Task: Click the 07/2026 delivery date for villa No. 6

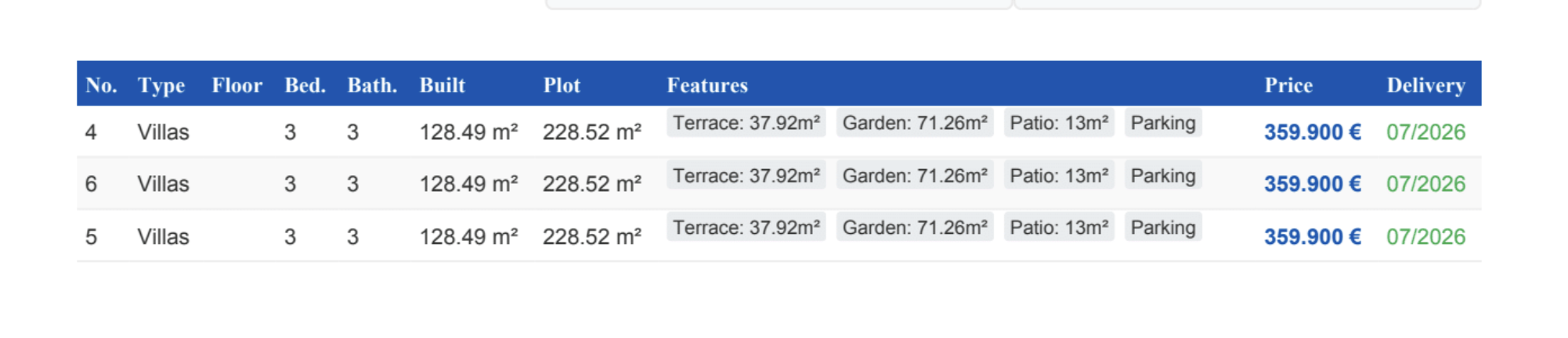Action: (1425, 184)
